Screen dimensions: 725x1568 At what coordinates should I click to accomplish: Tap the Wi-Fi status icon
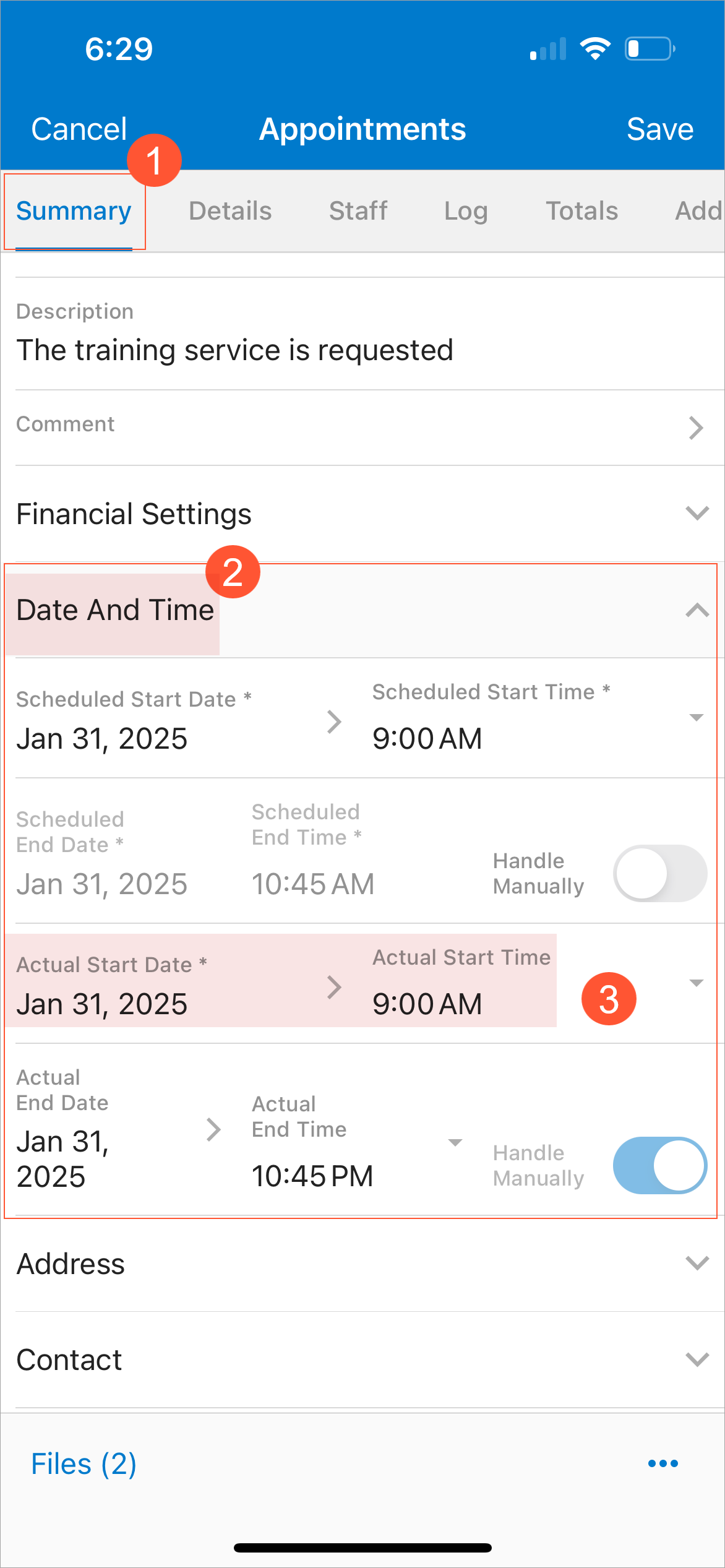point(595,49)
